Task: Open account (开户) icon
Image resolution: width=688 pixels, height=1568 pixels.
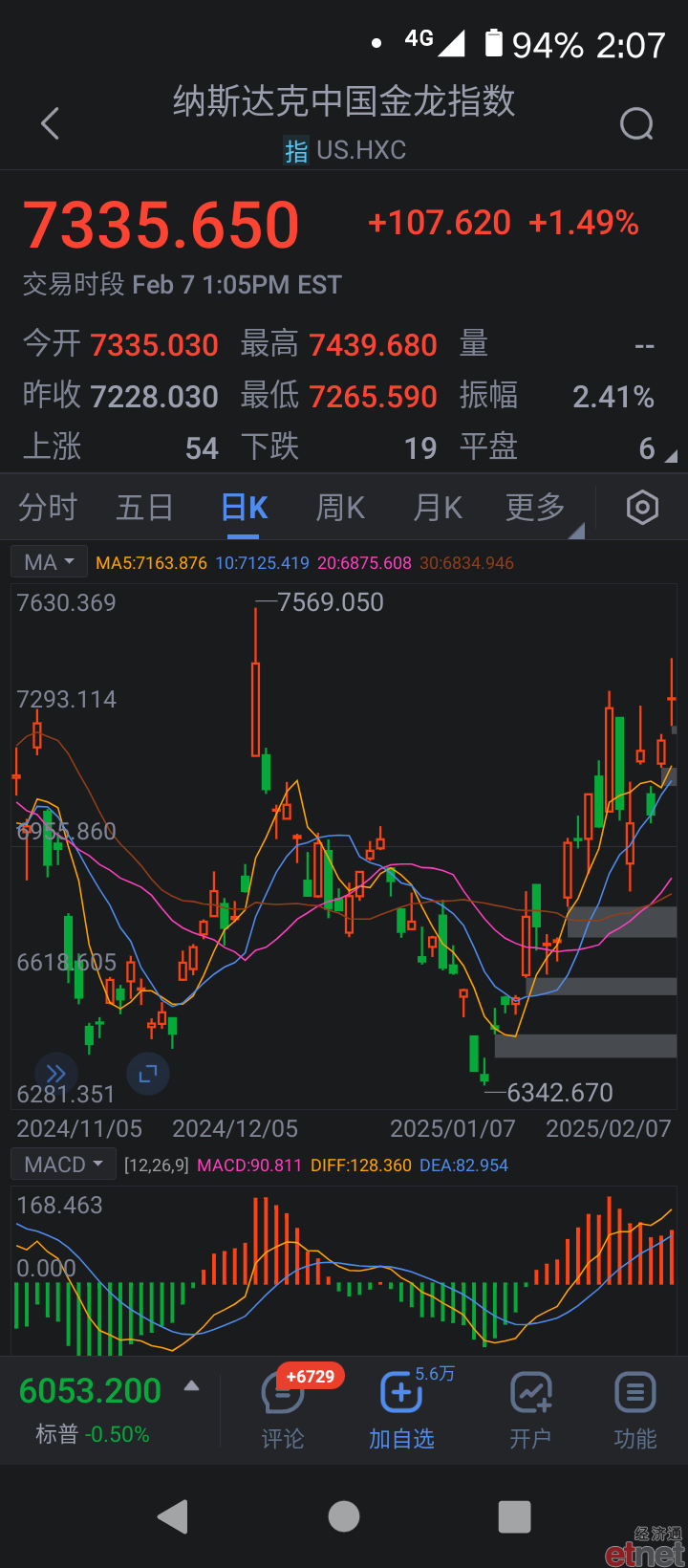Action: [530, 1393]
